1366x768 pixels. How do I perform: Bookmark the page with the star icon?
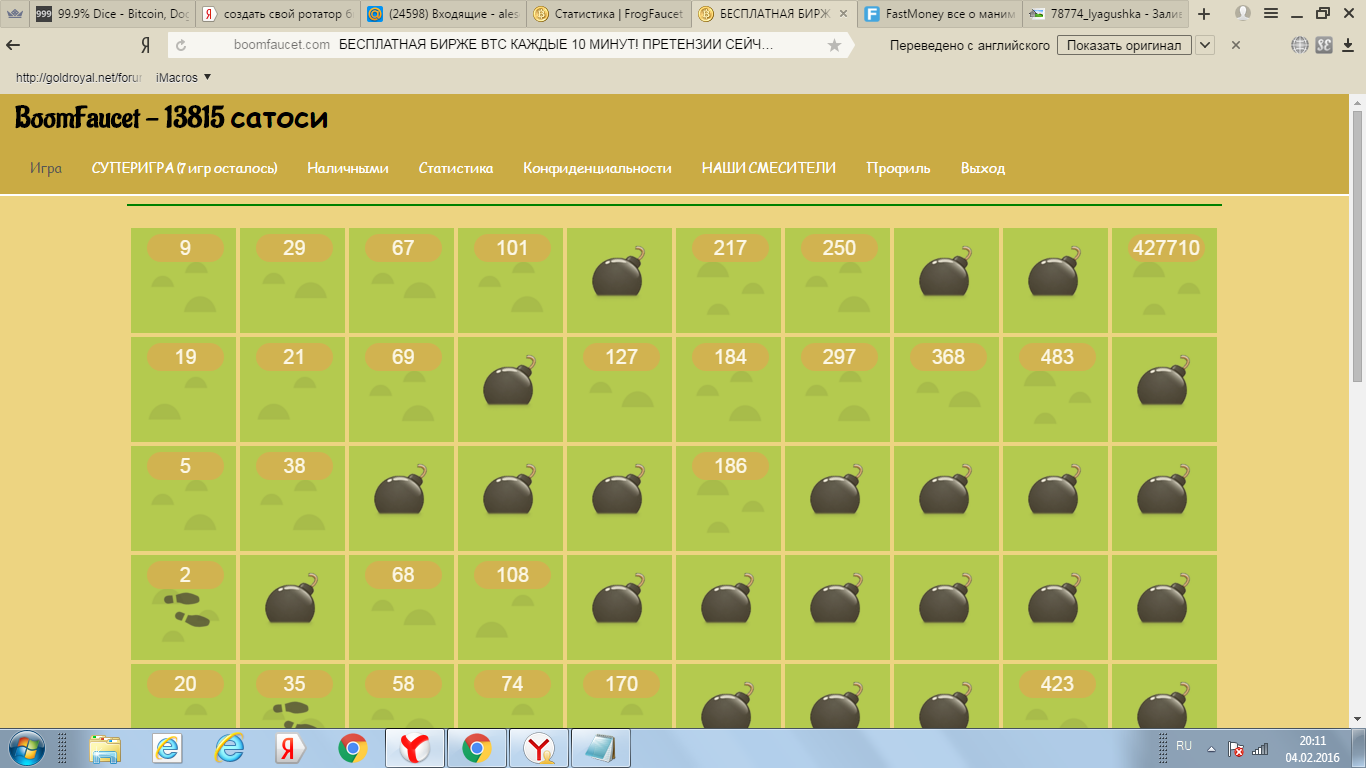click(835, 45)
